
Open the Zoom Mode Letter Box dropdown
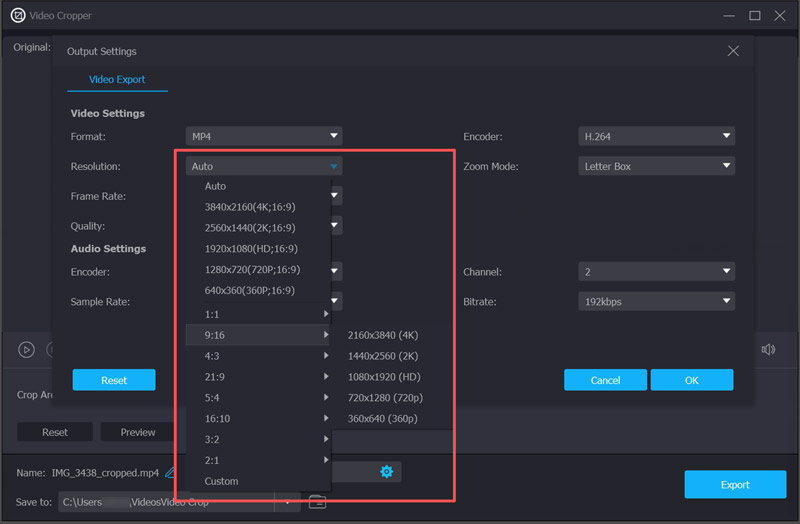pos(656,166)
